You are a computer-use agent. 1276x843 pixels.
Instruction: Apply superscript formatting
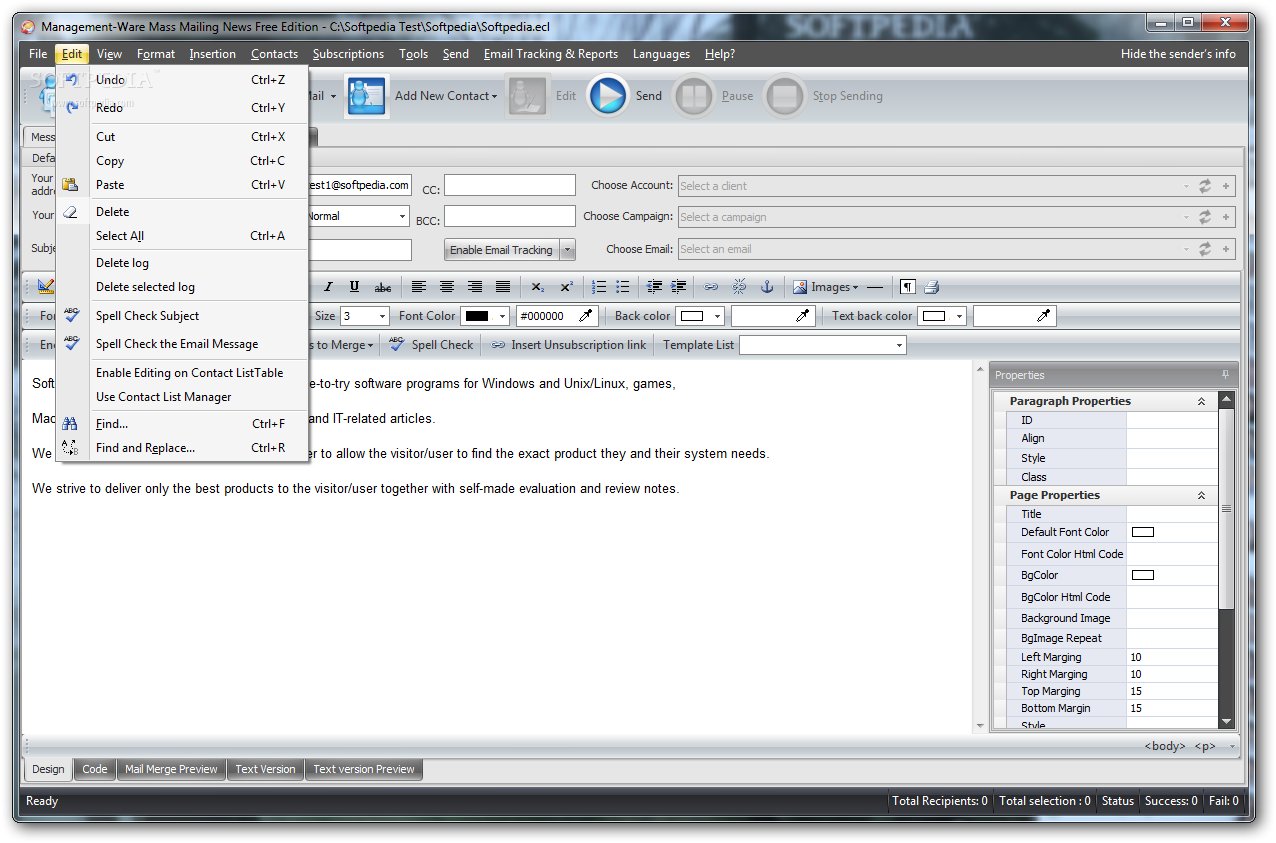point(566,287)
